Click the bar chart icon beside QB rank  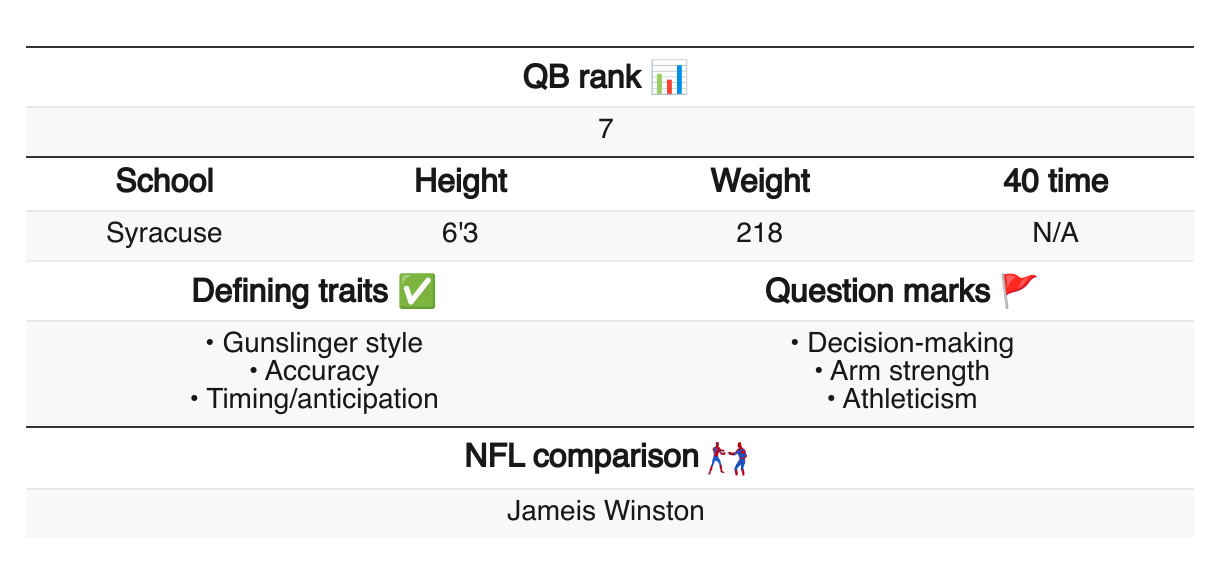click(669, 77)
